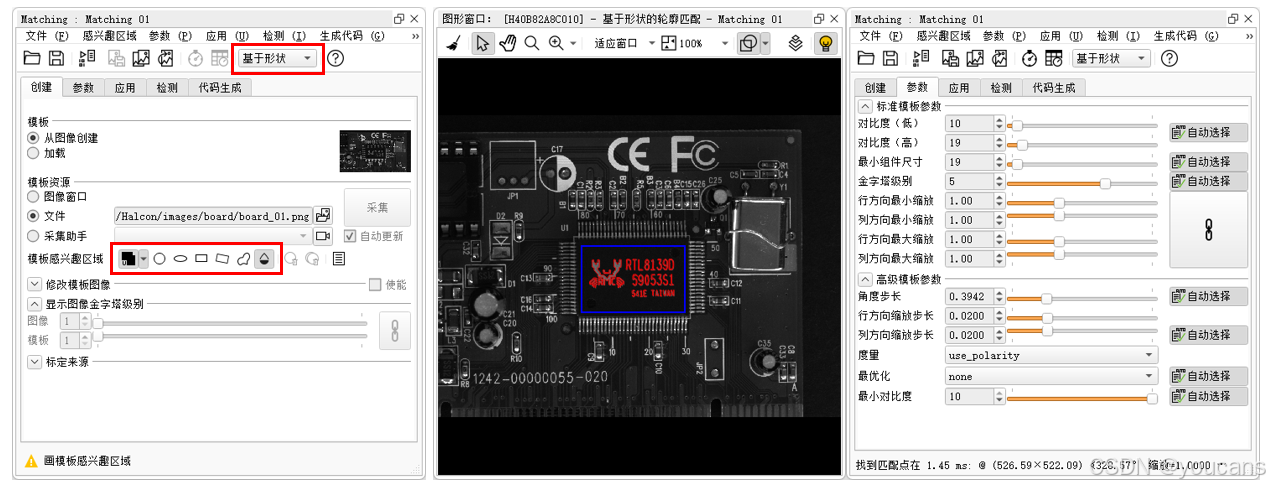1270x488 pixels.
Task: Open the '最优化' none dropdown
Action: [x=1051, y=377]
